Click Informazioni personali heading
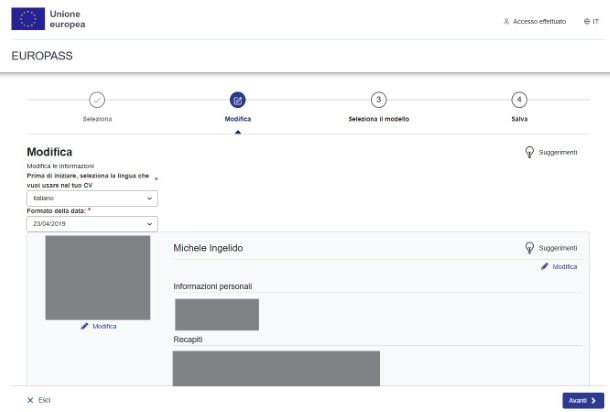 point(213,286)
